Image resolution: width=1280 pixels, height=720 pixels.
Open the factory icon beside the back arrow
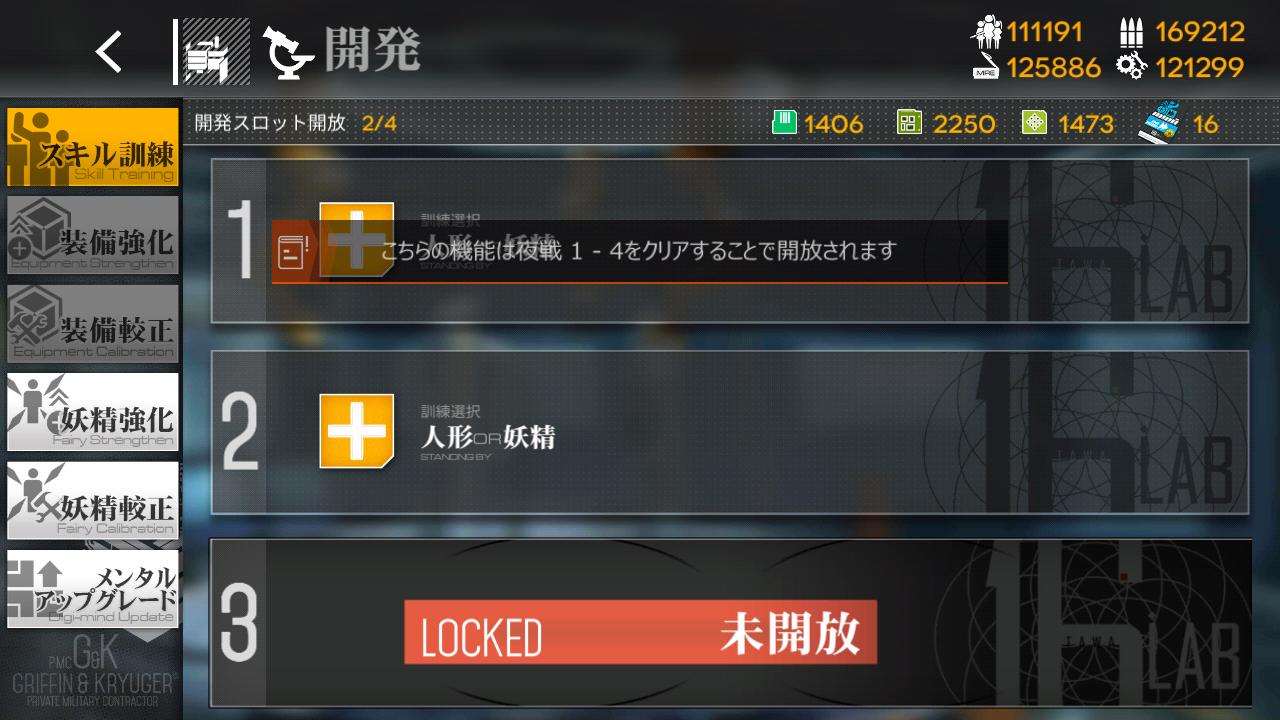215,52
